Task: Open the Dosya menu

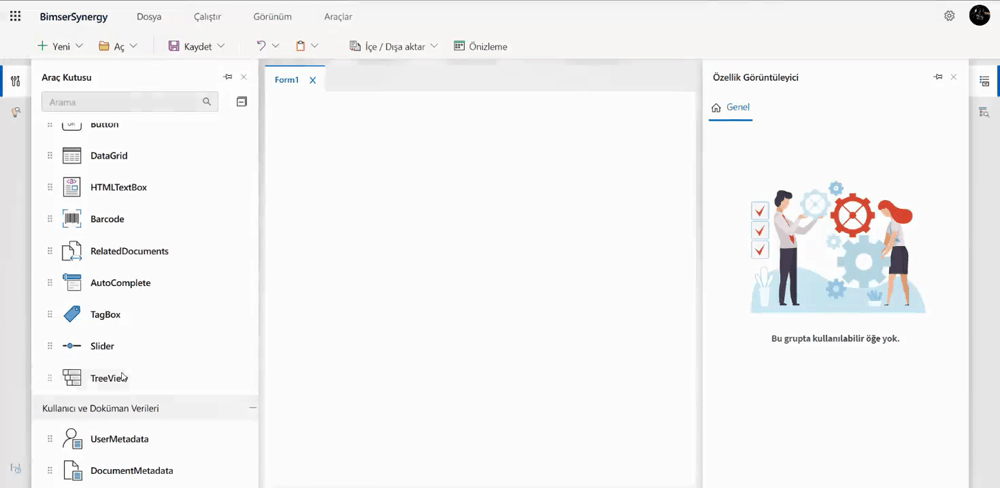Action: [149, 17]
